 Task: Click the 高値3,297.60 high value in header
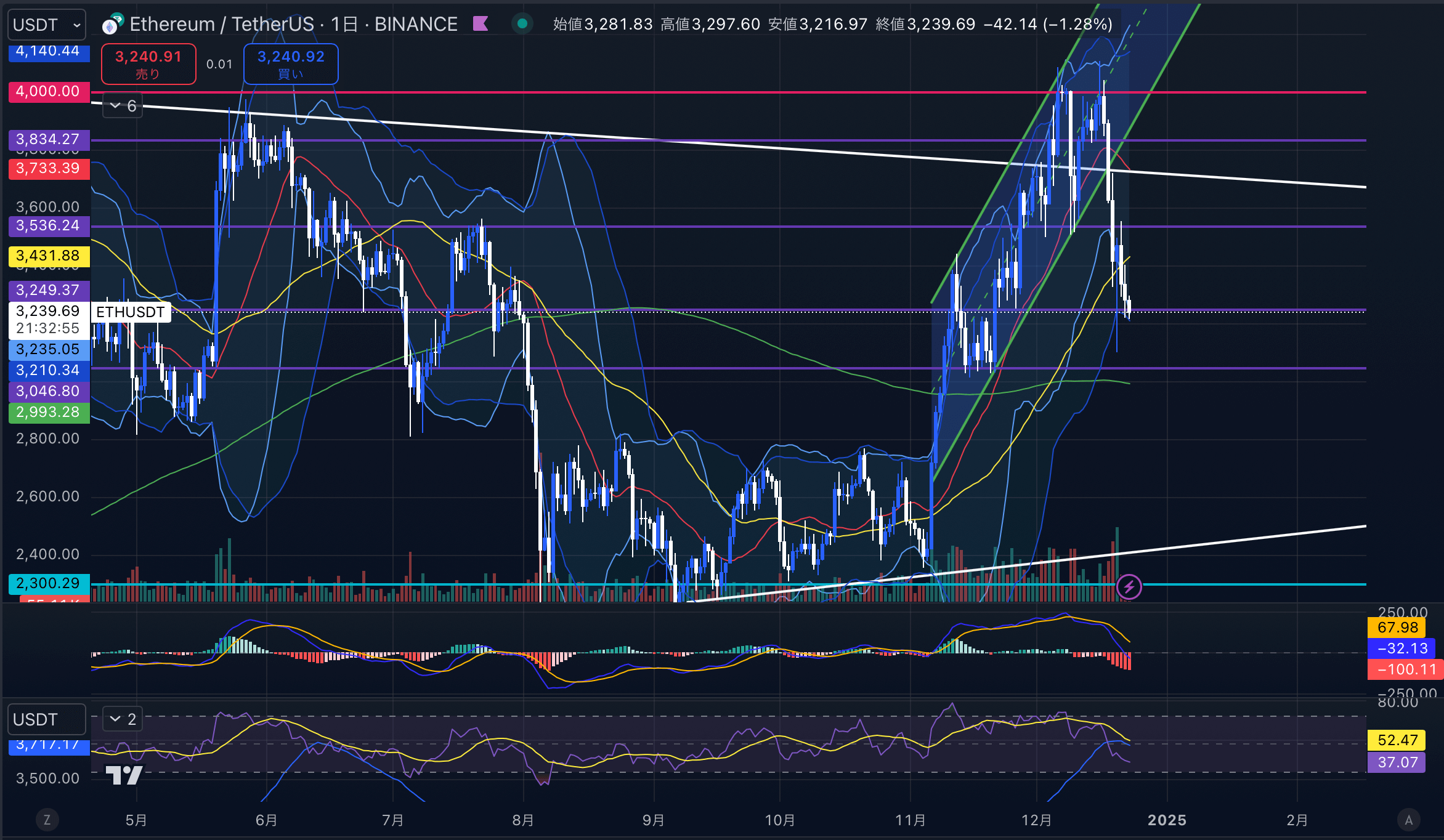[x=710, y=24]
